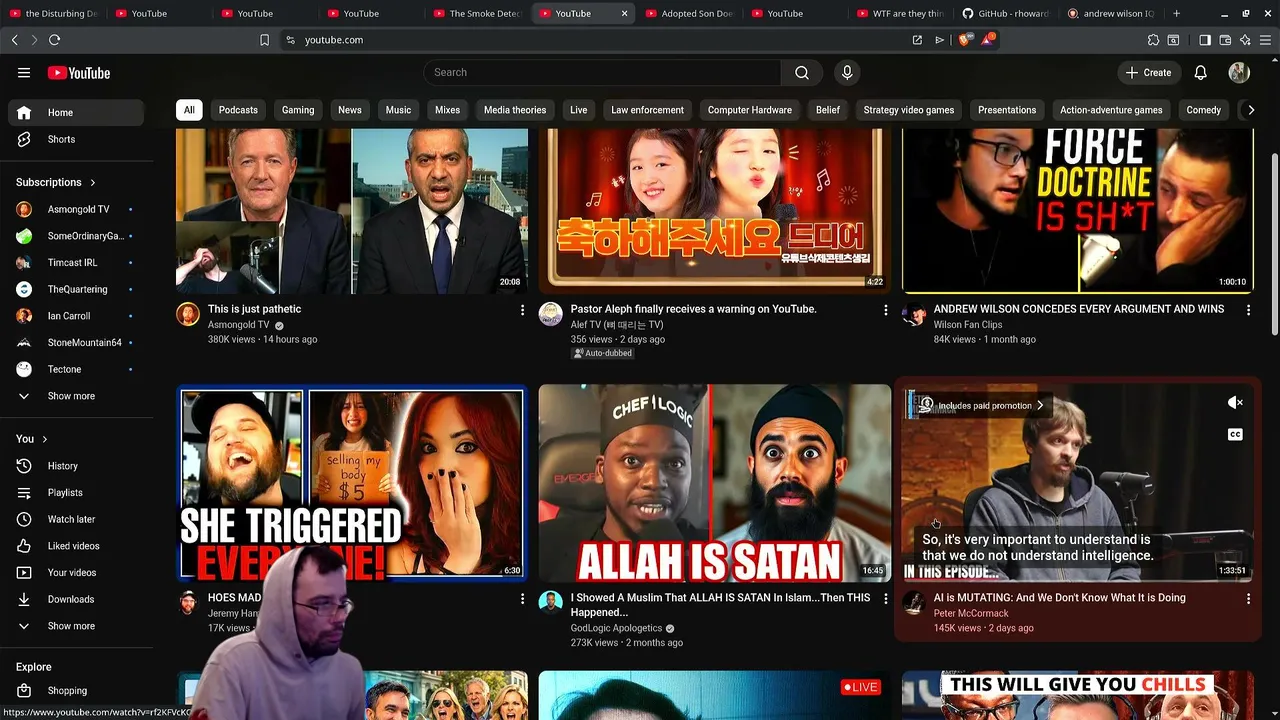Select the All filter chip
Image resolution: width=1280 pixels, height=720 pixels.
click(189, 110)
